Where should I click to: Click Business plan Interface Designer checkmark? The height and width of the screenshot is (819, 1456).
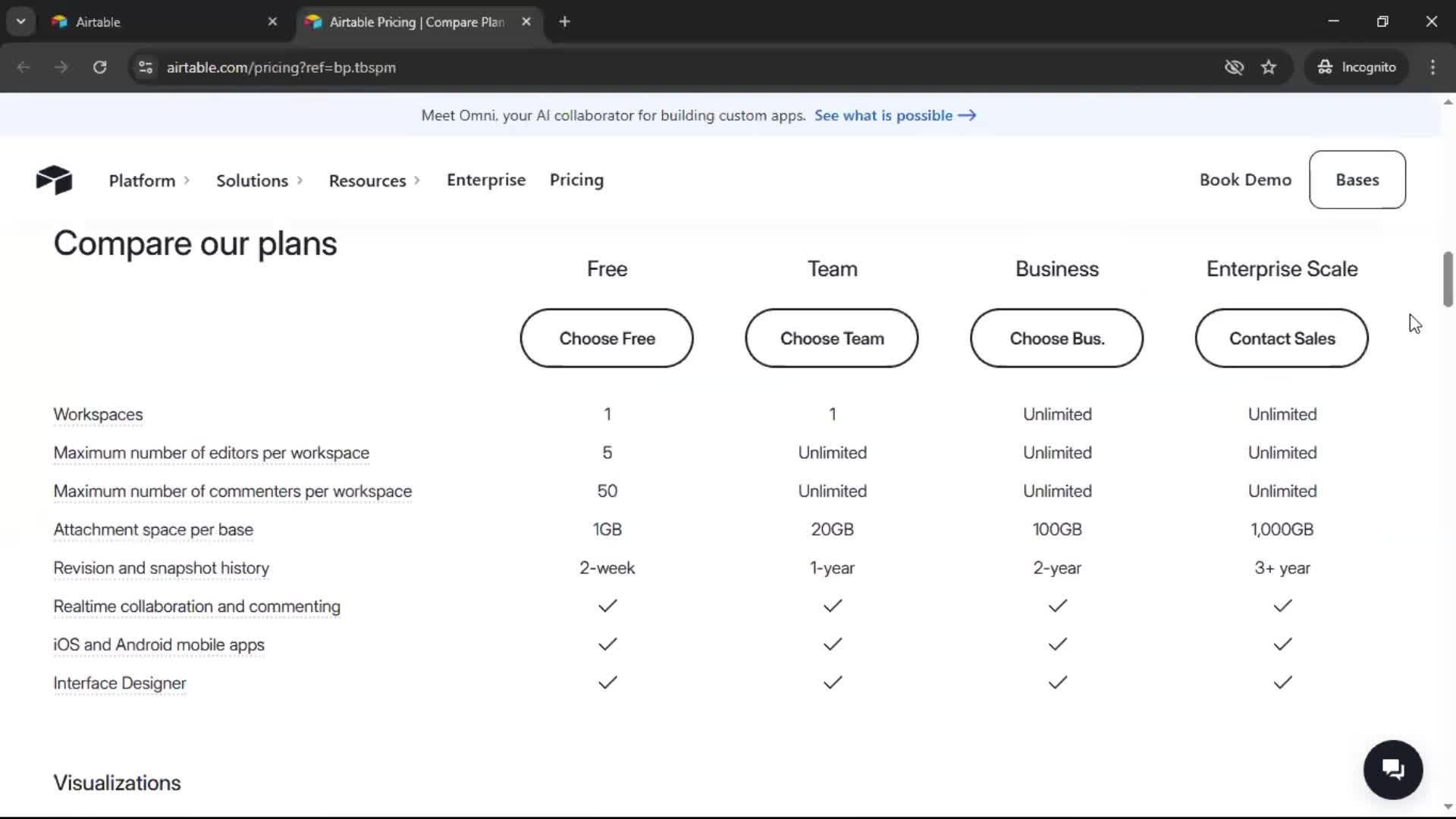1057,682
